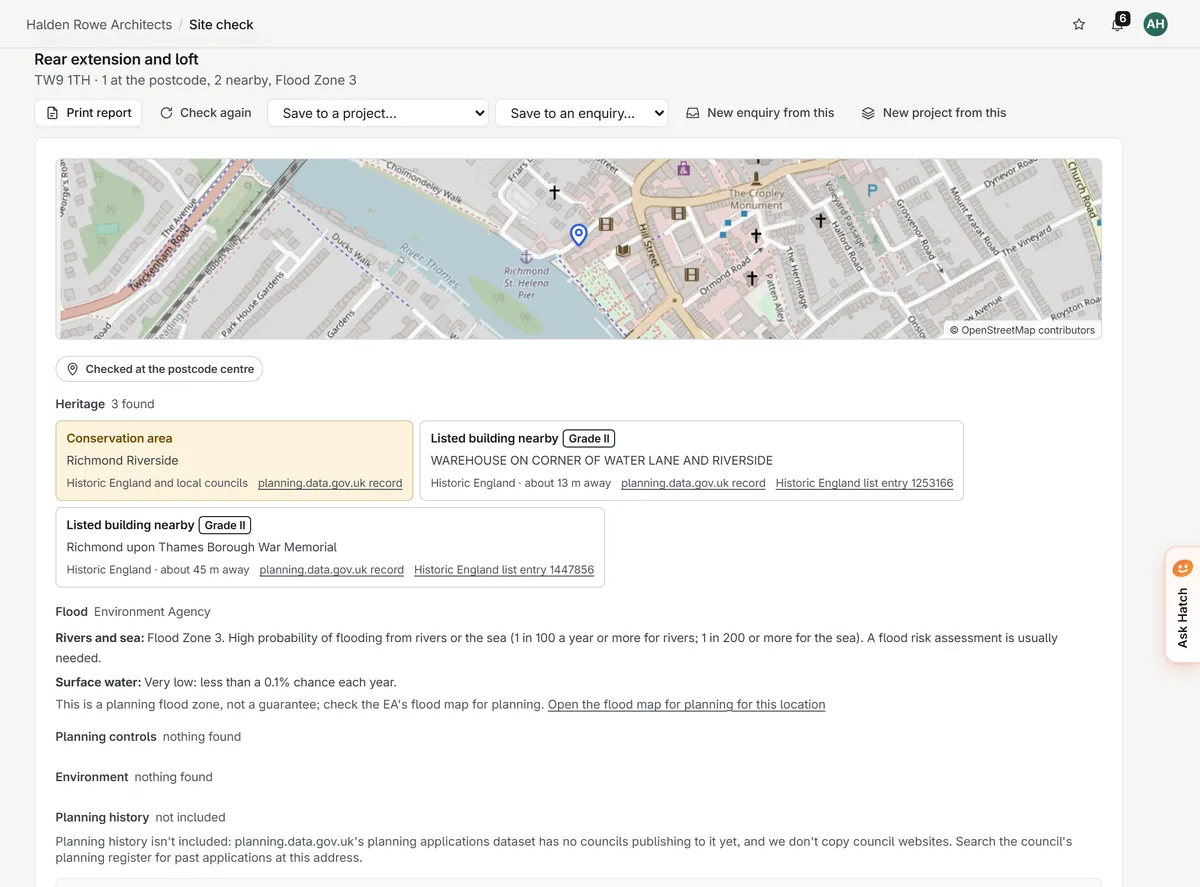The image size is (1200, 887).
Task: Click Richmond upon Thames Borough War Memorial text
Action: [x=201, y=547]
